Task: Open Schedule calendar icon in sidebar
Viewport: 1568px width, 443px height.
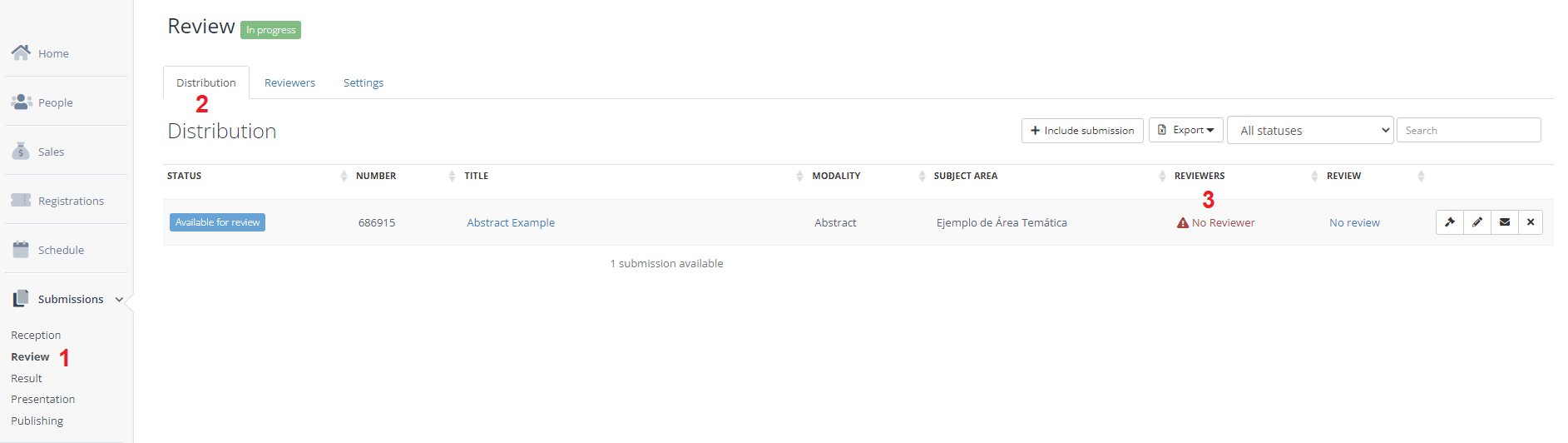Action: (21, 249)
